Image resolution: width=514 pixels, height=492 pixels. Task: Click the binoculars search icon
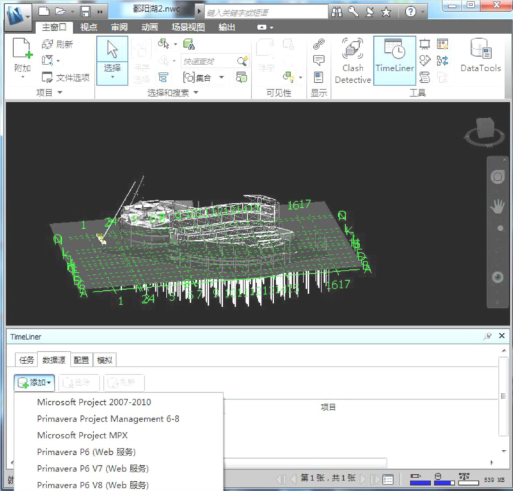point(337,12)
